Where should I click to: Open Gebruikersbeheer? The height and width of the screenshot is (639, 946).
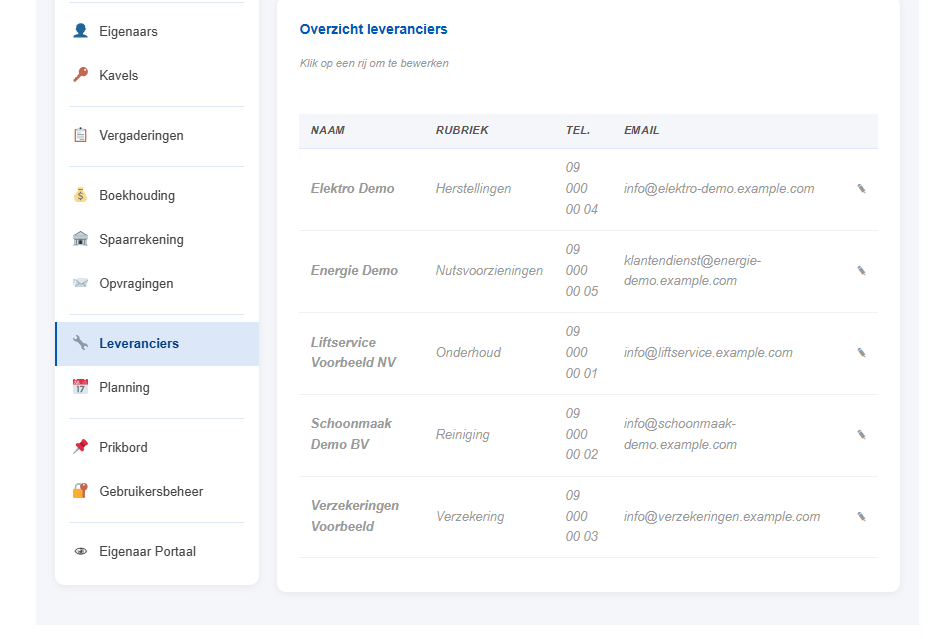tap(157, 491)
